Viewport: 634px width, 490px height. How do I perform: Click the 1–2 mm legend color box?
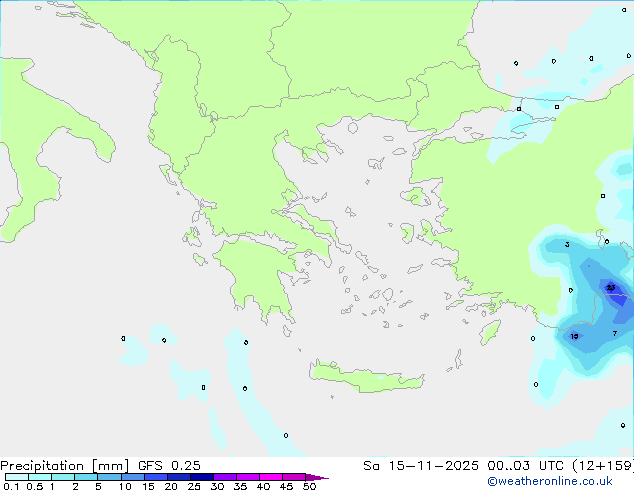click(x=63, y=477)
